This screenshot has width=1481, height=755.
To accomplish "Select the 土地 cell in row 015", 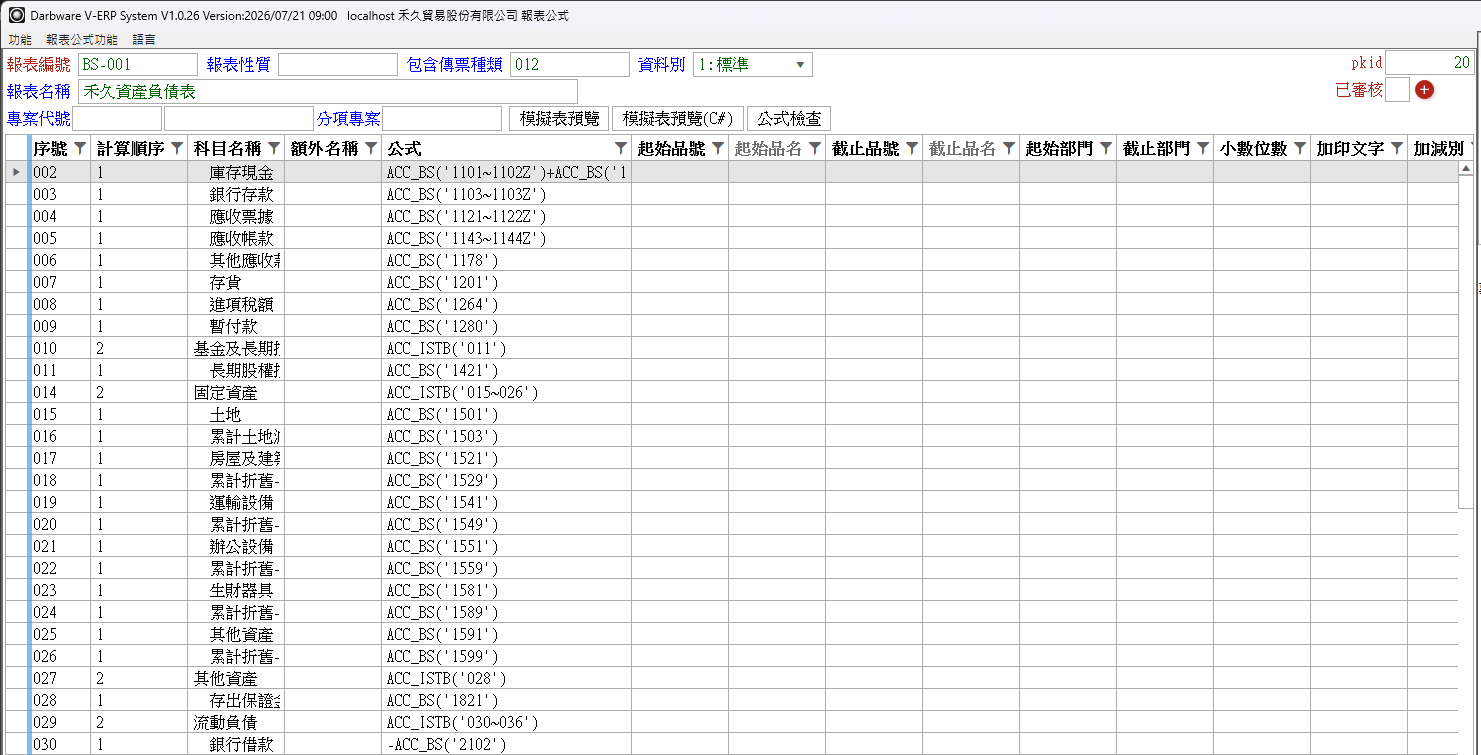I will 236,414.
